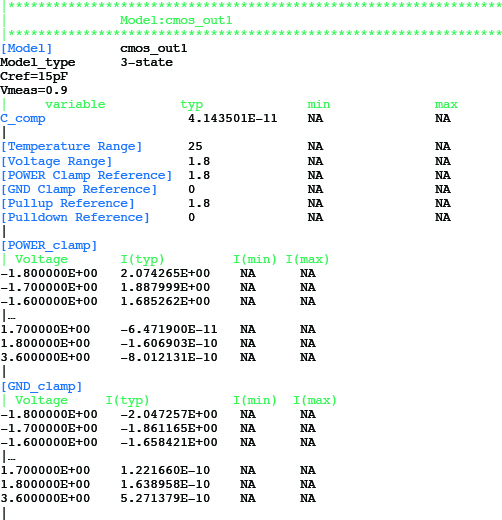
Task: Click the [Voltage Range] keyword
Action: [x=56, y=161]
